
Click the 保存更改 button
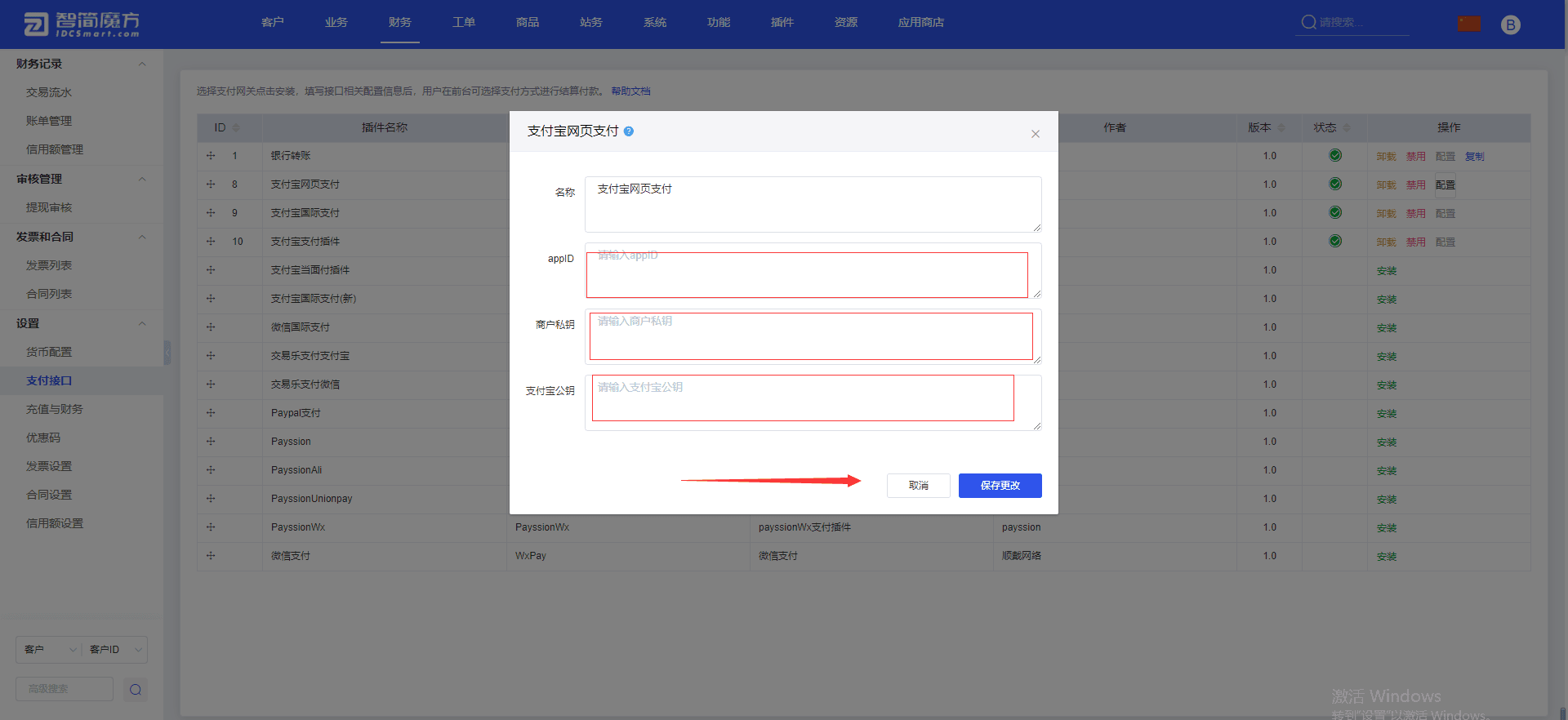pyautogui.click(x=1000, y=486)
